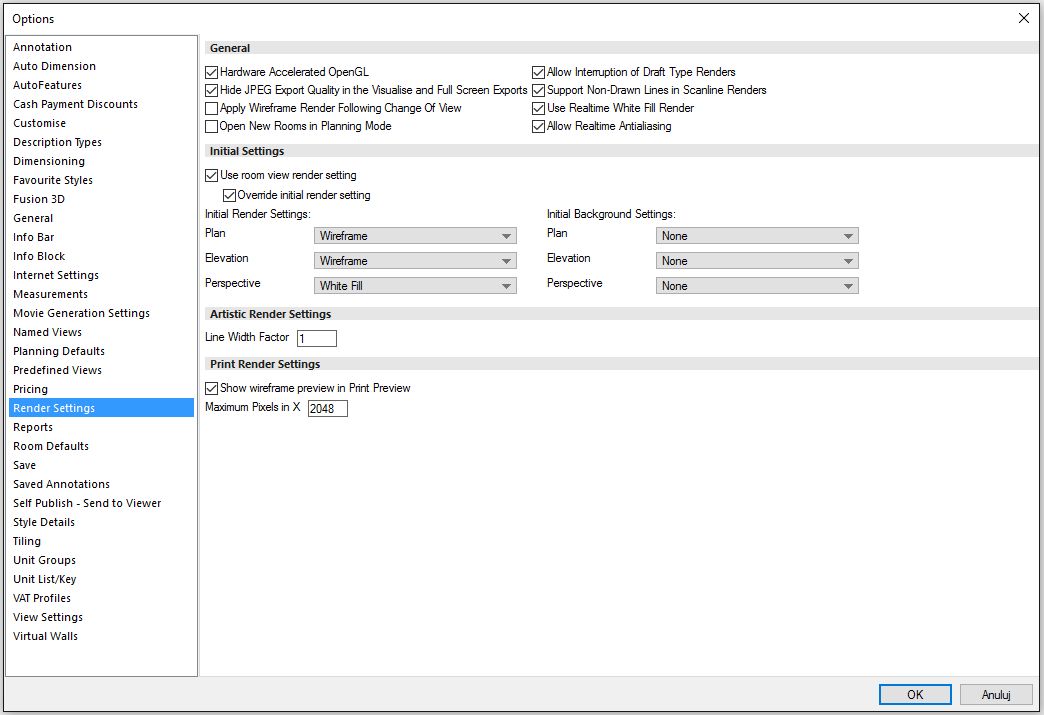Open the Elevation background settings dropdown
Screen dimensions: 1044x715
point(757,261)
